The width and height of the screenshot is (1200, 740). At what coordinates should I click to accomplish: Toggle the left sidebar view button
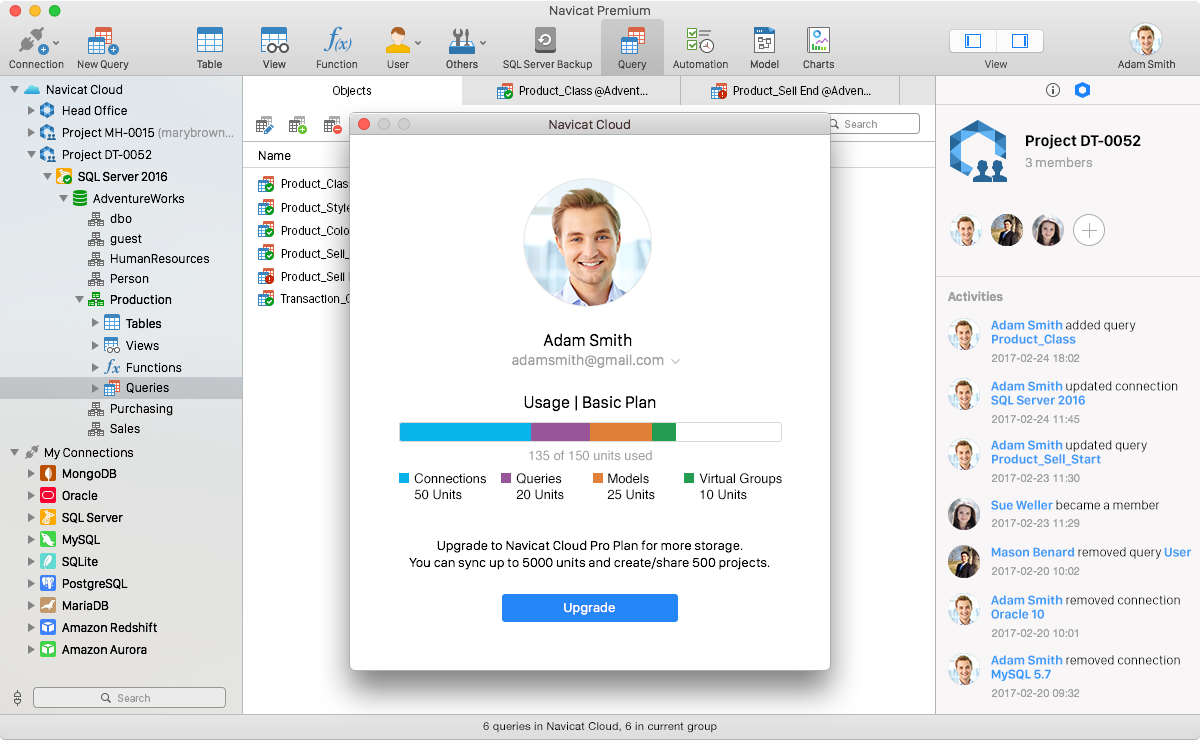[x=972, y=41]
